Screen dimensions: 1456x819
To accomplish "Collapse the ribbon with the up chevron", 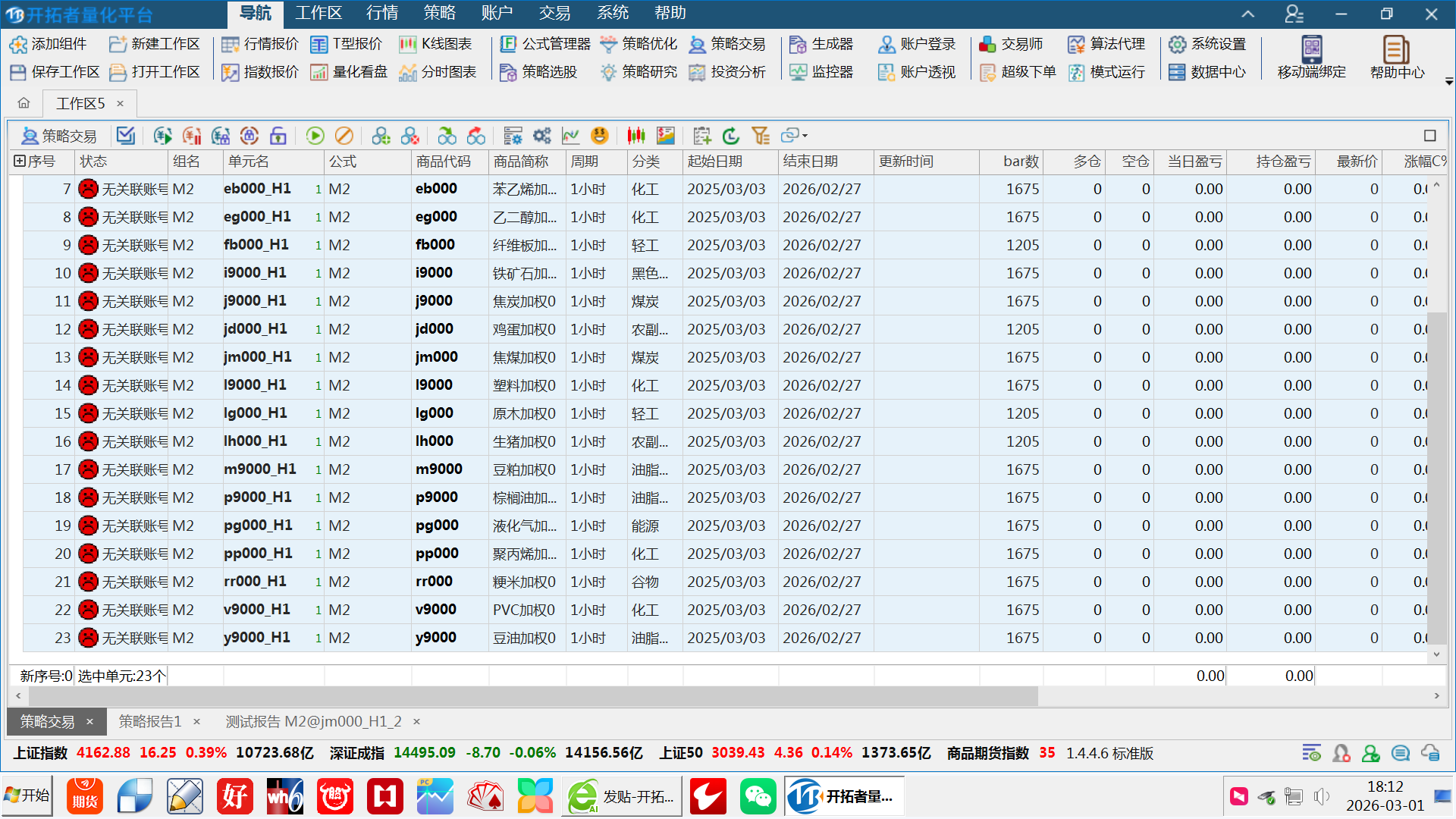I will [x=1247, y=14].
